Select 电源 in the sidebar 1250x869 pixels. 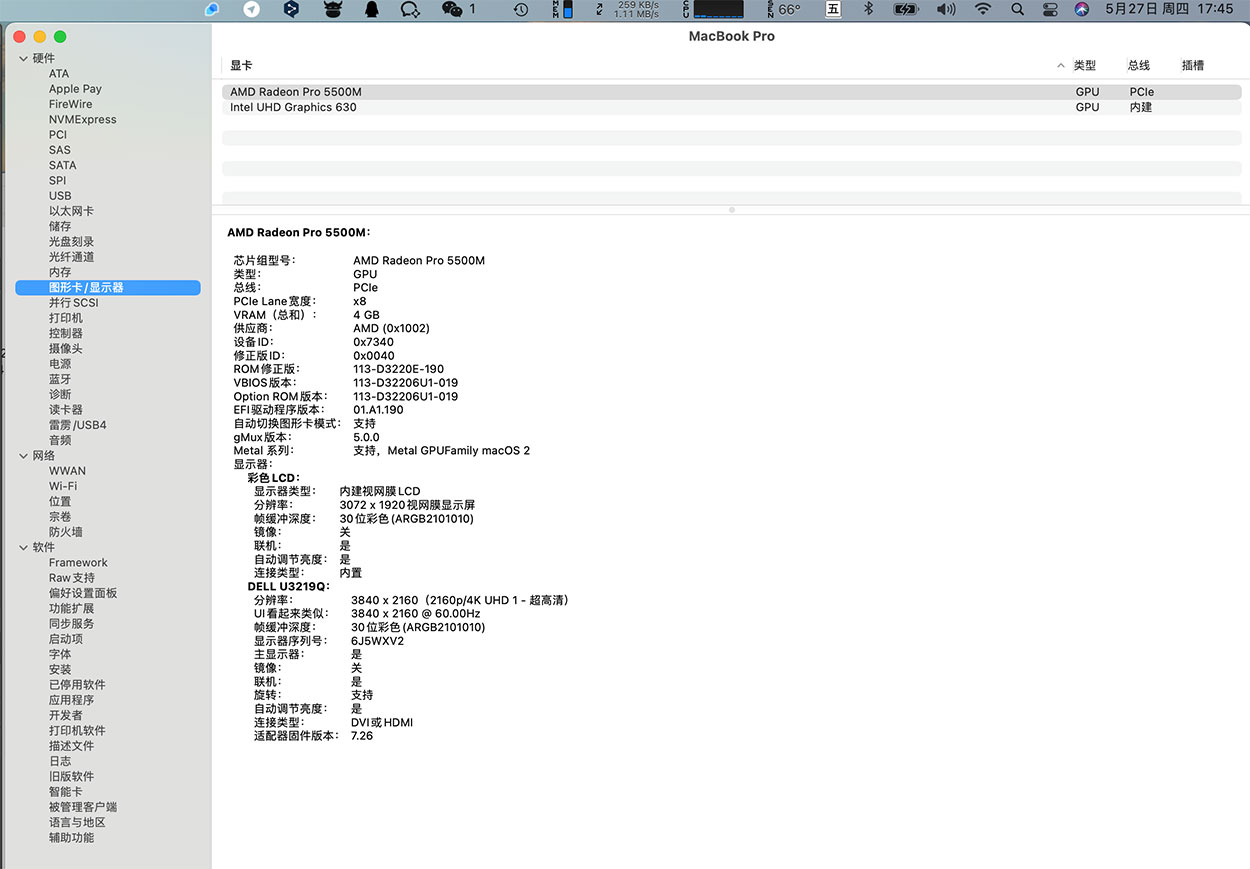tap(60, 364)
